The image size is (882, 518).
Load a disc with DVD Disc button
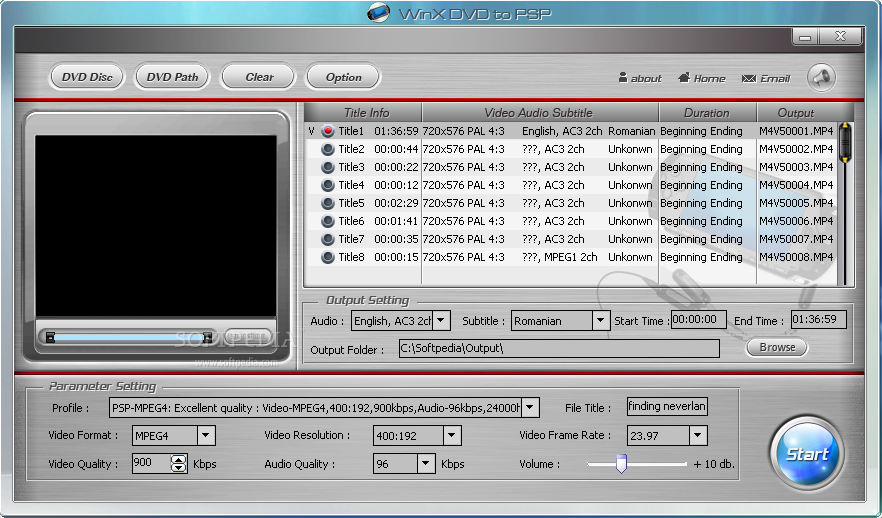87,77
